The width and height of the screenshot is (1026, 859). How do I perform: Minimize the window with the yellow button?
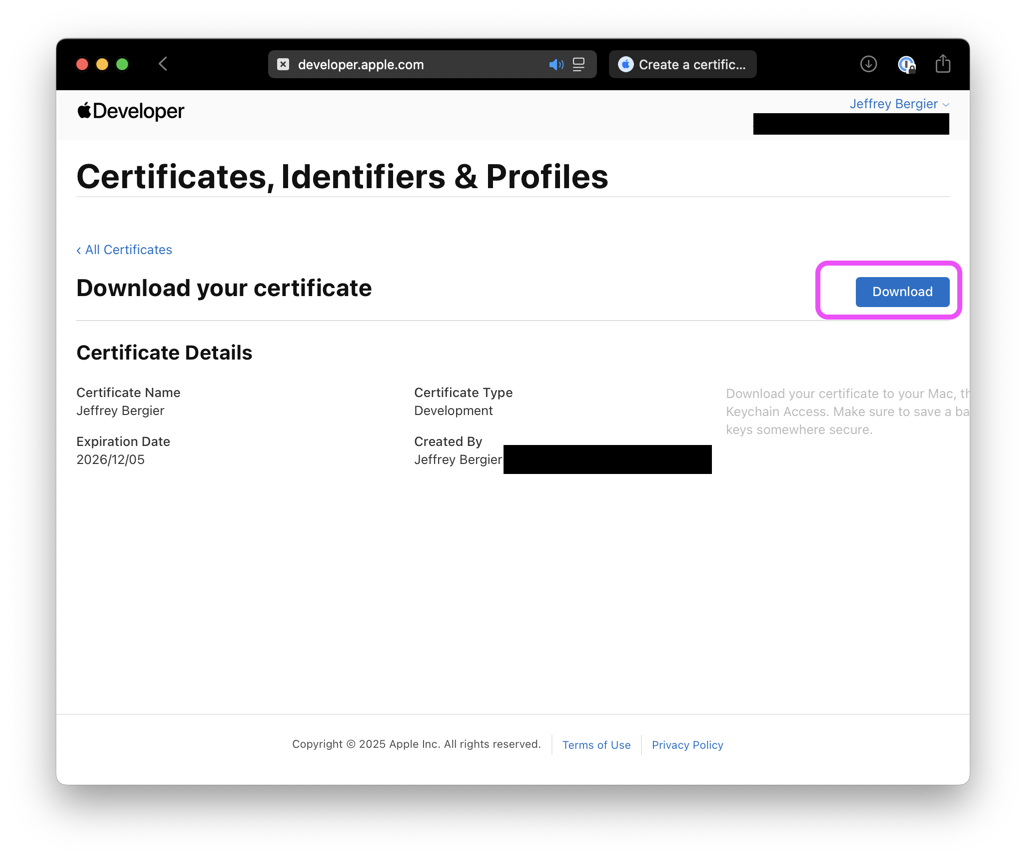tap(102, 64)
